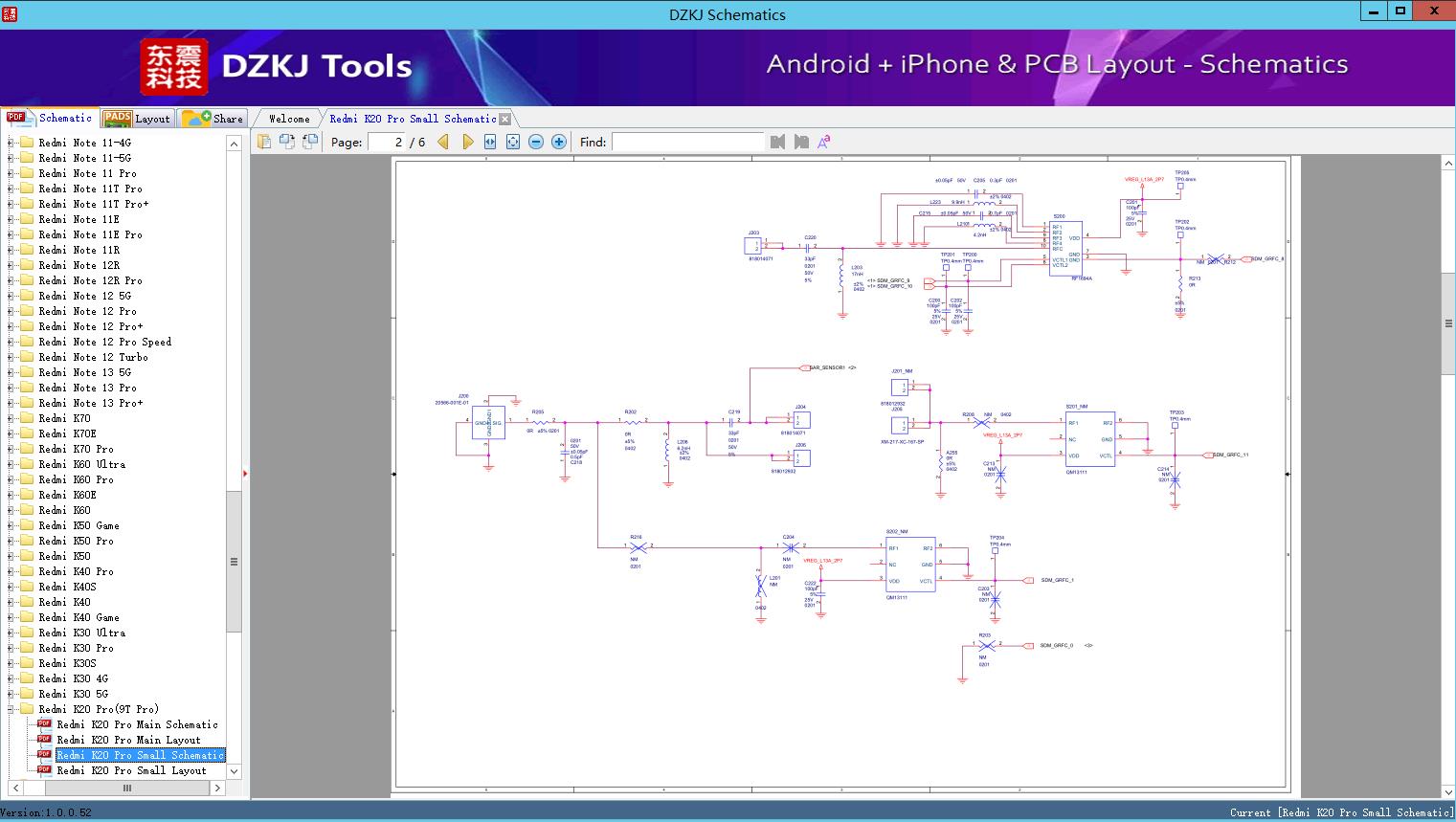Click the fit width icon

(x=490, y=142)
